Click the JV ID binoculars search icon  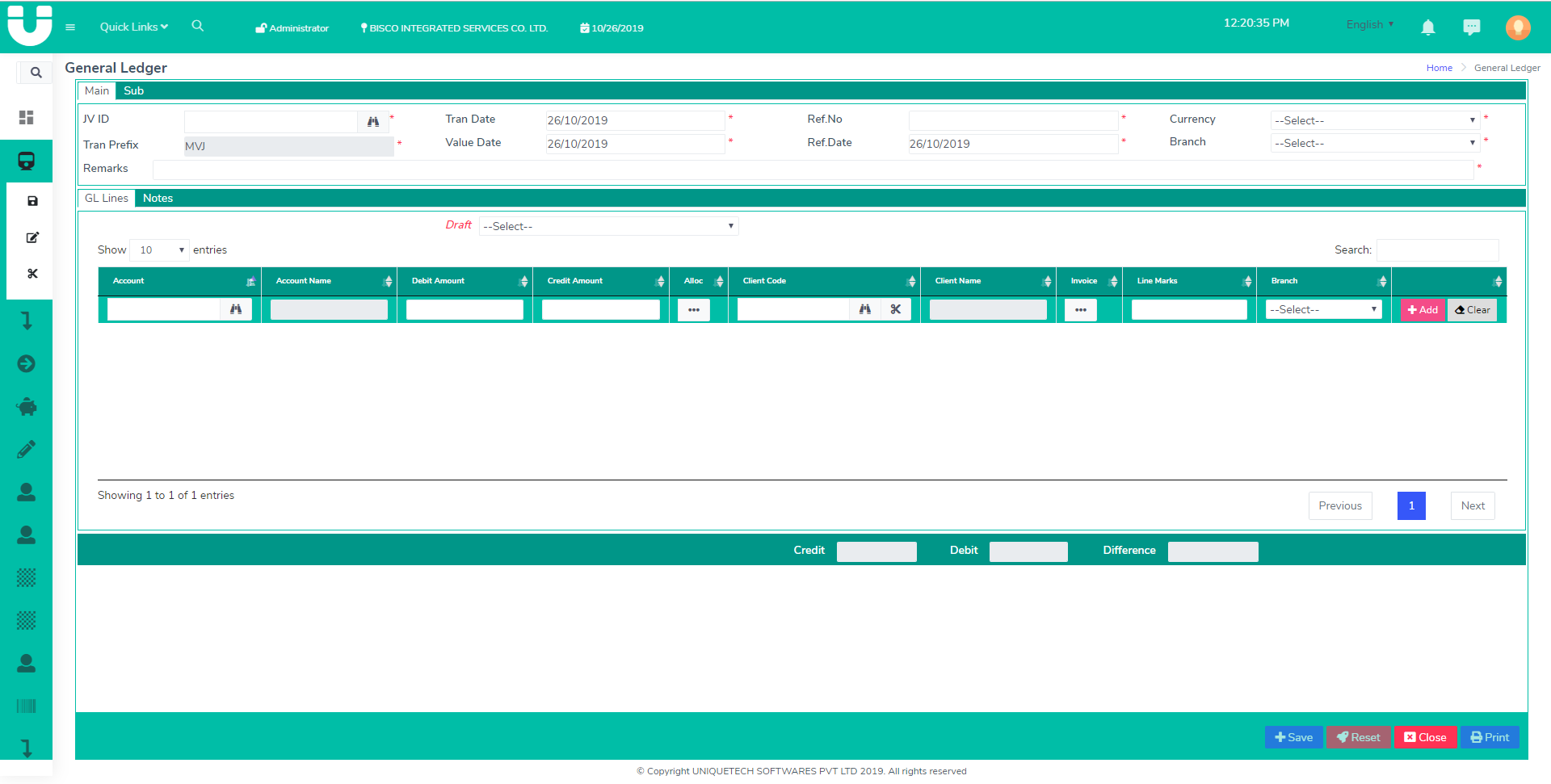tap(373, 121)
